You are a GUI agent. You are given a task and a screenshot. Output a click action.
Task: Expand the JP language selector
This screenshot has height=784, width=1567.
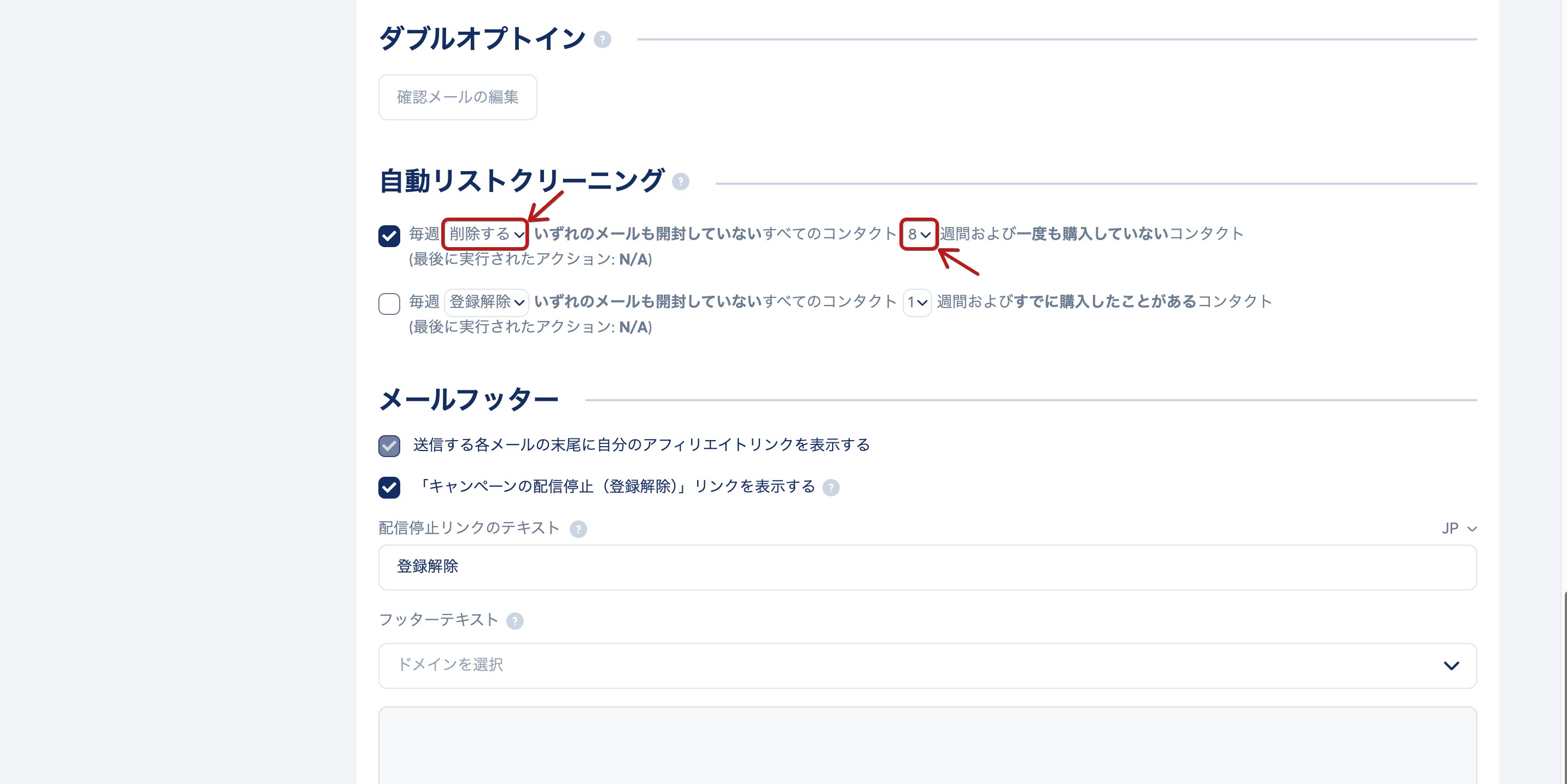(x=1459, y=529)
